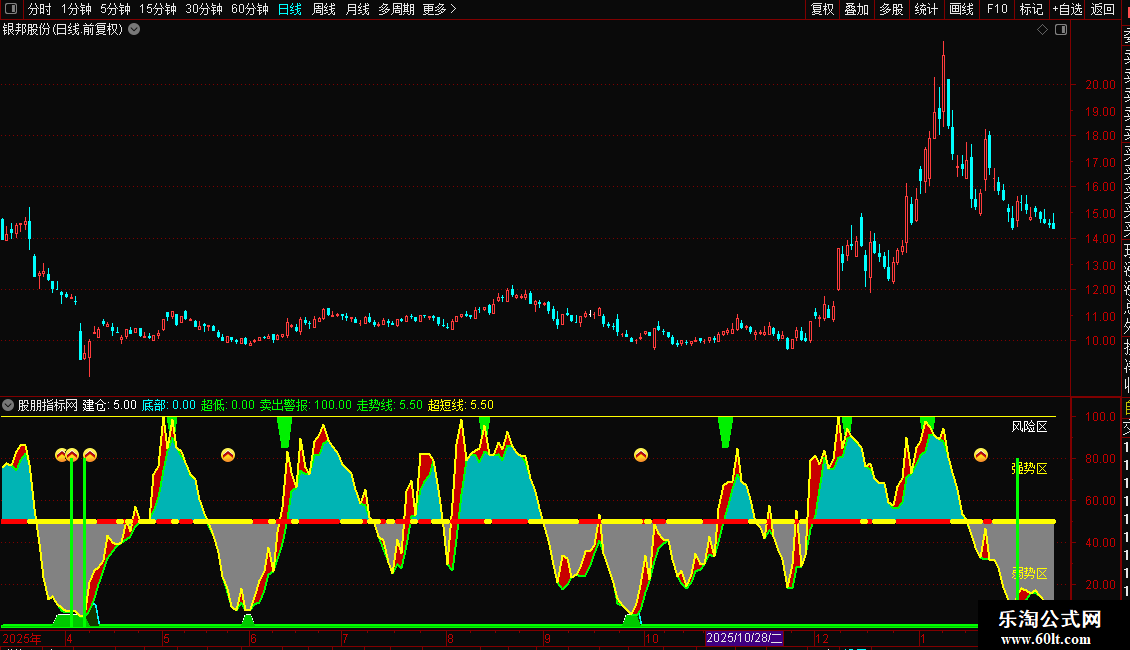Click the green sell-alert triangle near month 6
The image size is (1130, 650).
[285, 432]
